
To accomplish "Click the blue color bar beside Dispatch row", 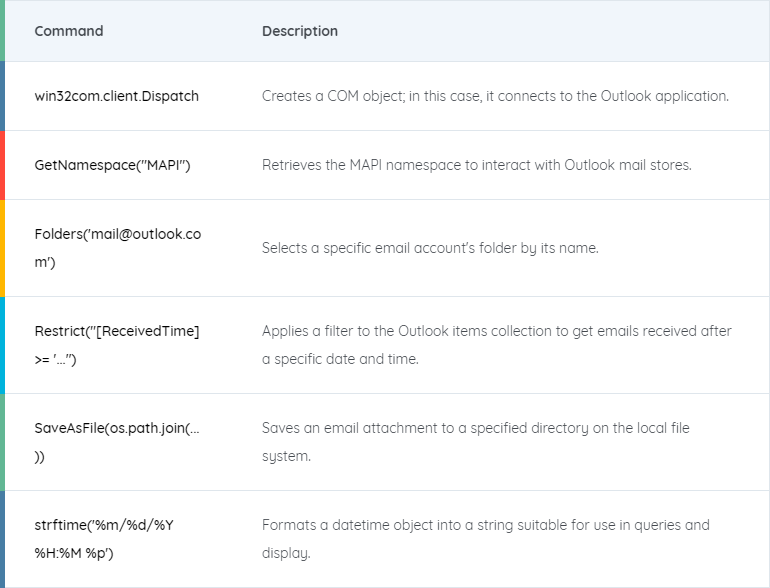I will coord(2,96).
